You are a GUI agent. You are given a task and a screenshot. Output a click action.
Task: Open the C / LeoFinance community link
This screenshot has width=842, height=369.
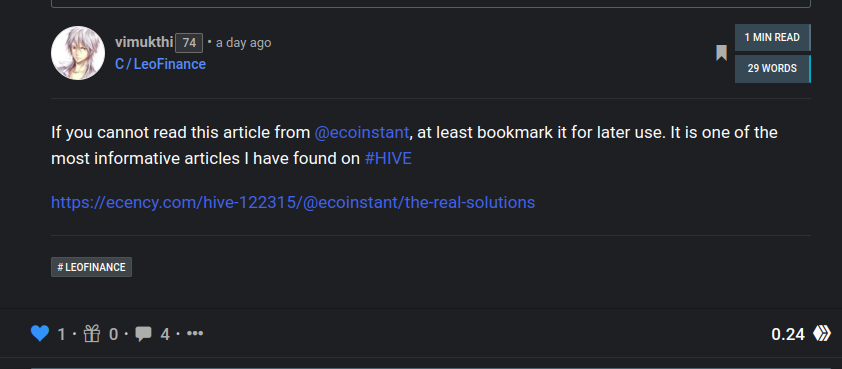click(160, 64)
